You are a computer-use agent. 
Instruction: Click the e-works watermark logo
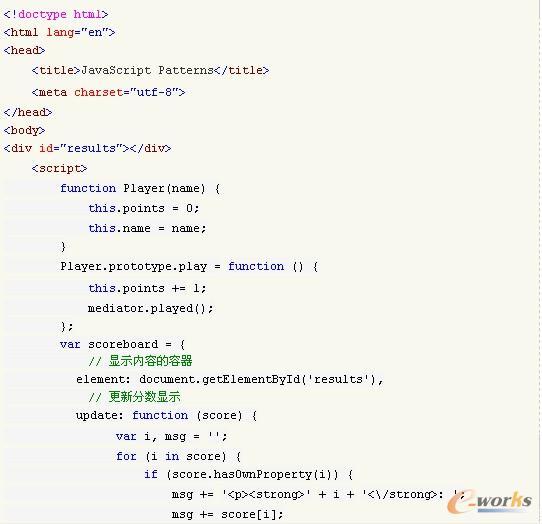(x=490, y=502)
